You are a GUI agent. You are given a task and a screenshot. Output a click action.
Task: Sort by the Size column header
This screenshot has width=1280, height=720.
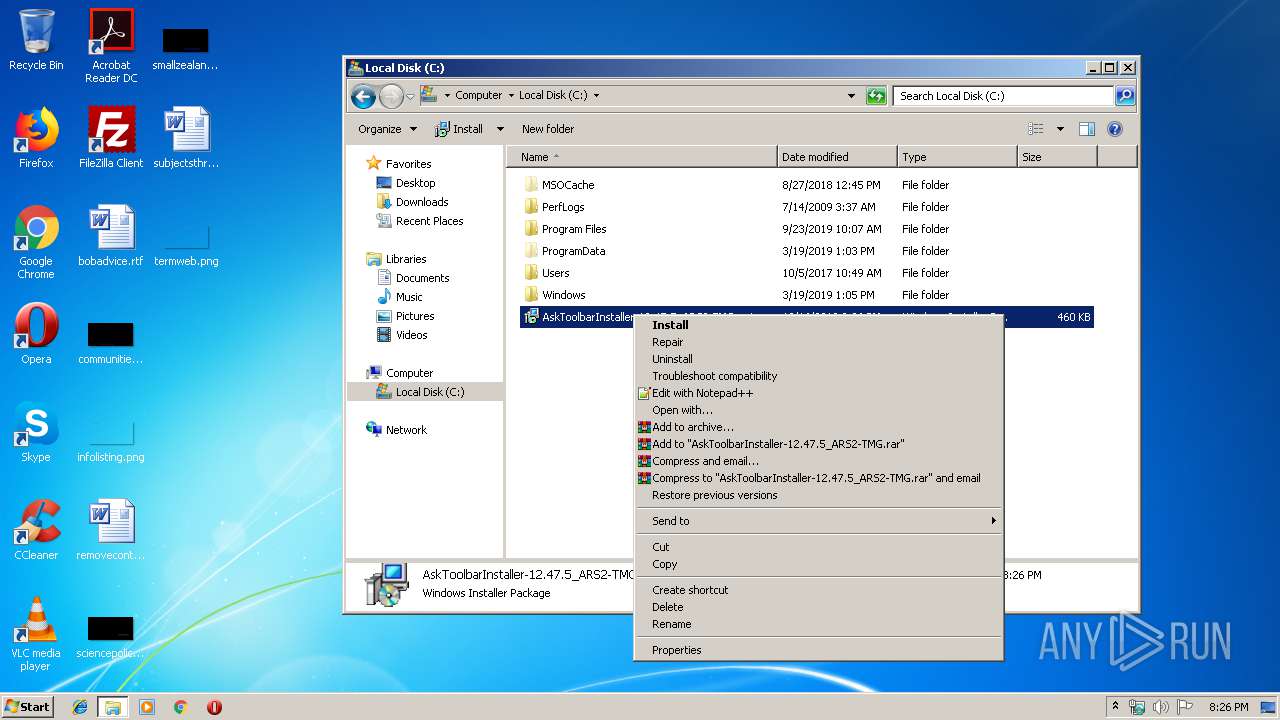point(1057,157)
